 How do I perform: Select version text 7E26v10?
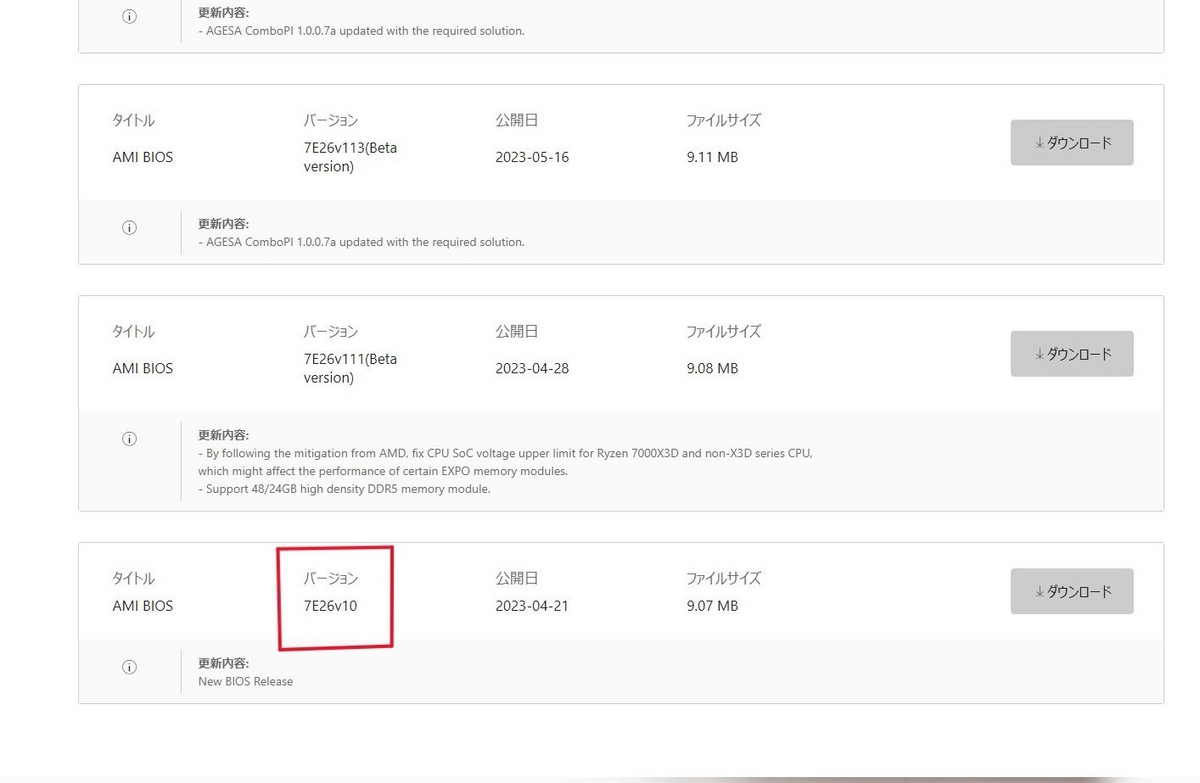(330, 606)
